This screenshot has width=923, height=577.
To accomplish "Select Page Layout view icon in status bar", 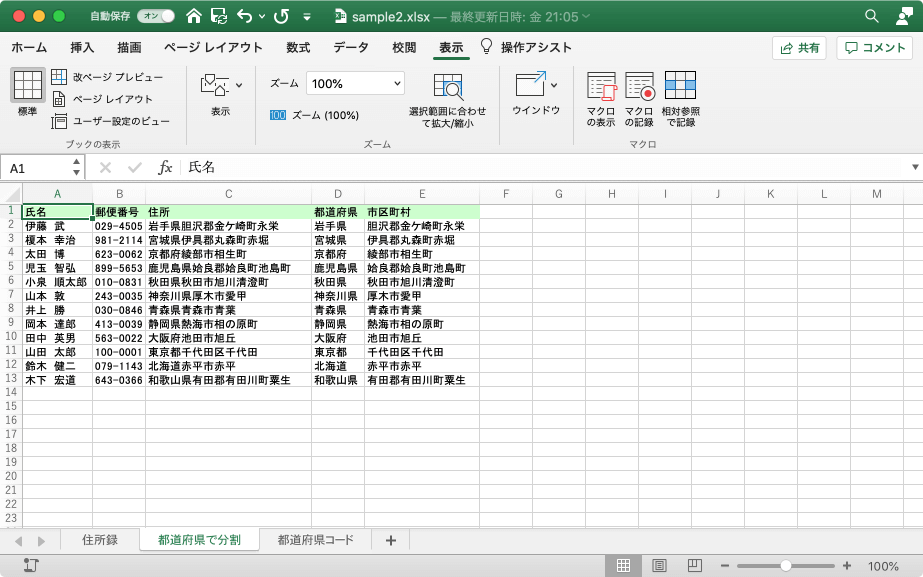I will click(x=659, y=566).
